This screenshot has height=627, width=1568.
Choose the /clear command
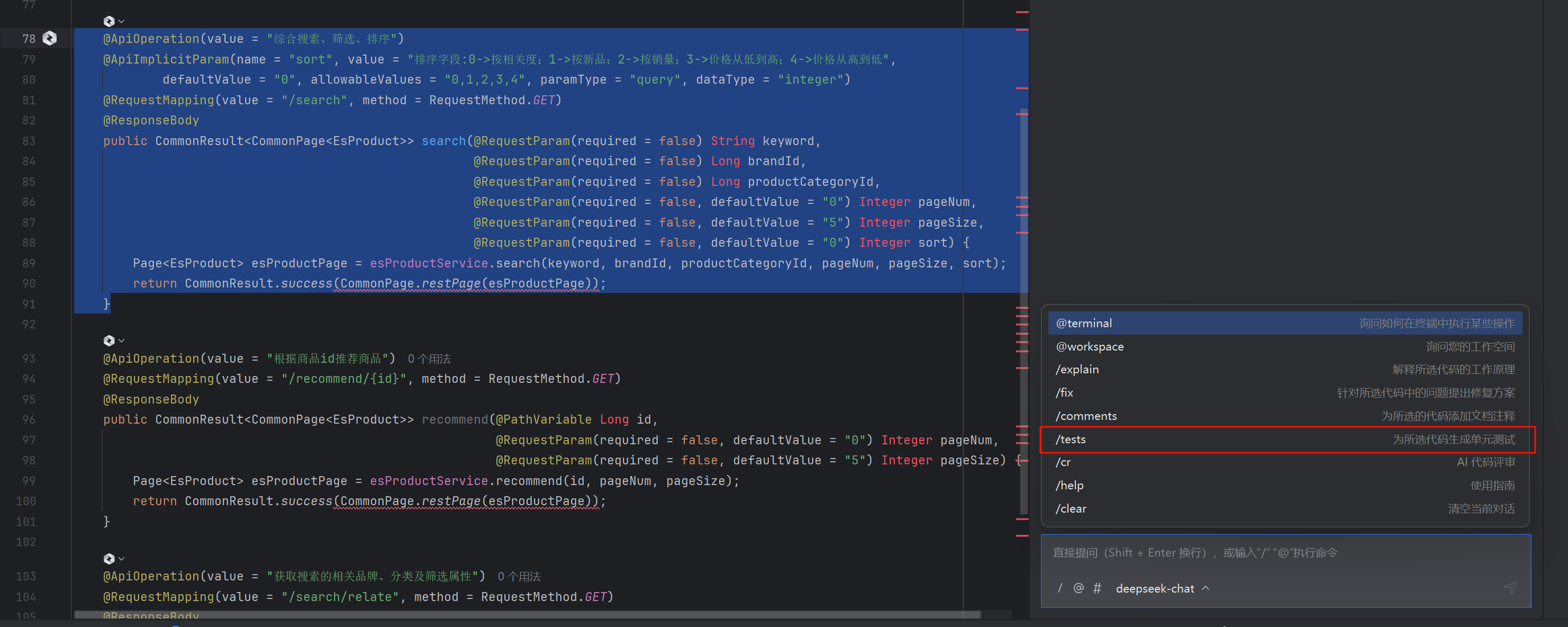[x=1285, y=508]
